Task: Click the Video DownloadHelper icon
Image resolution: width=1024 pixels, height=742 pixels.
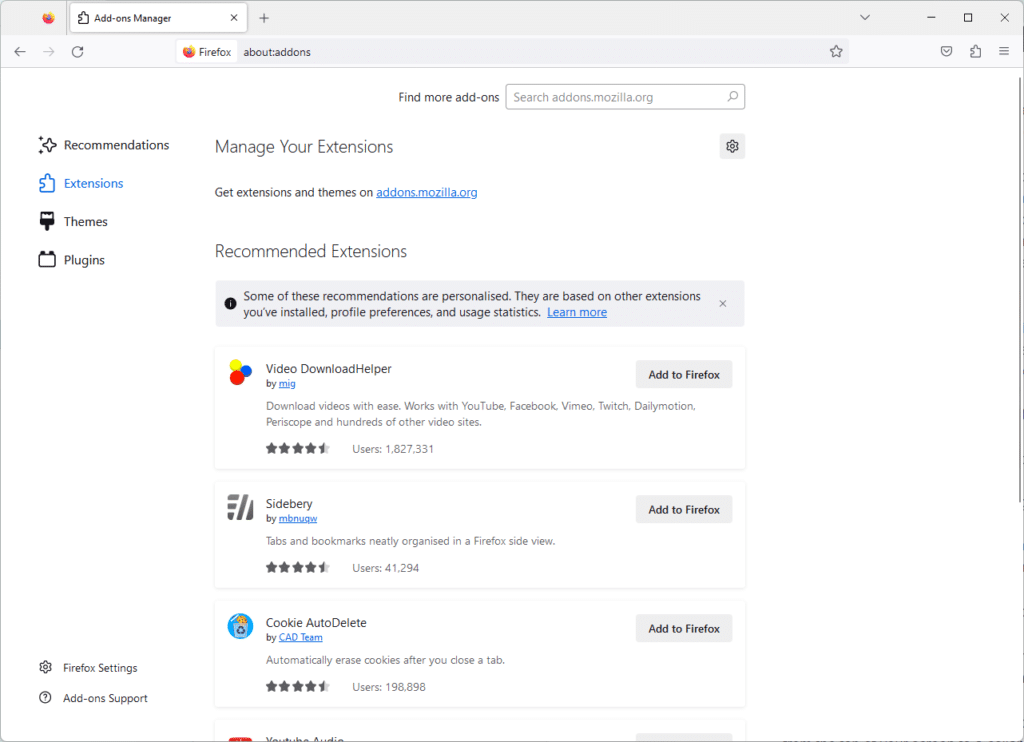Action: point(240,372)
